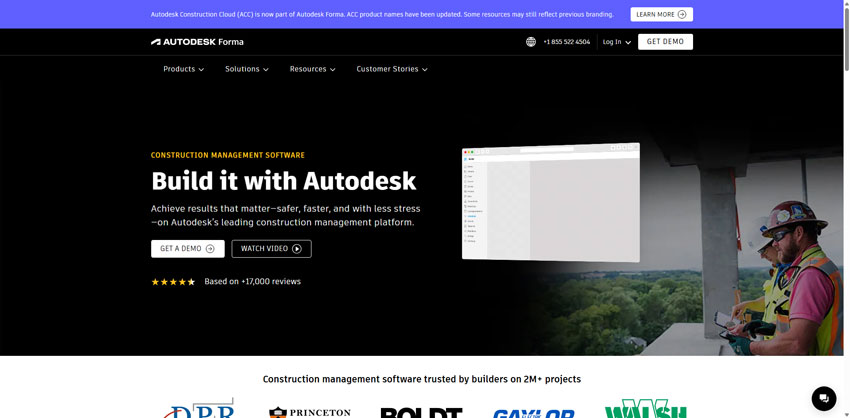The image size is (850, 418).
Task: Click the 'Based on +17,000 reviews' text
Action: [253, 281]
